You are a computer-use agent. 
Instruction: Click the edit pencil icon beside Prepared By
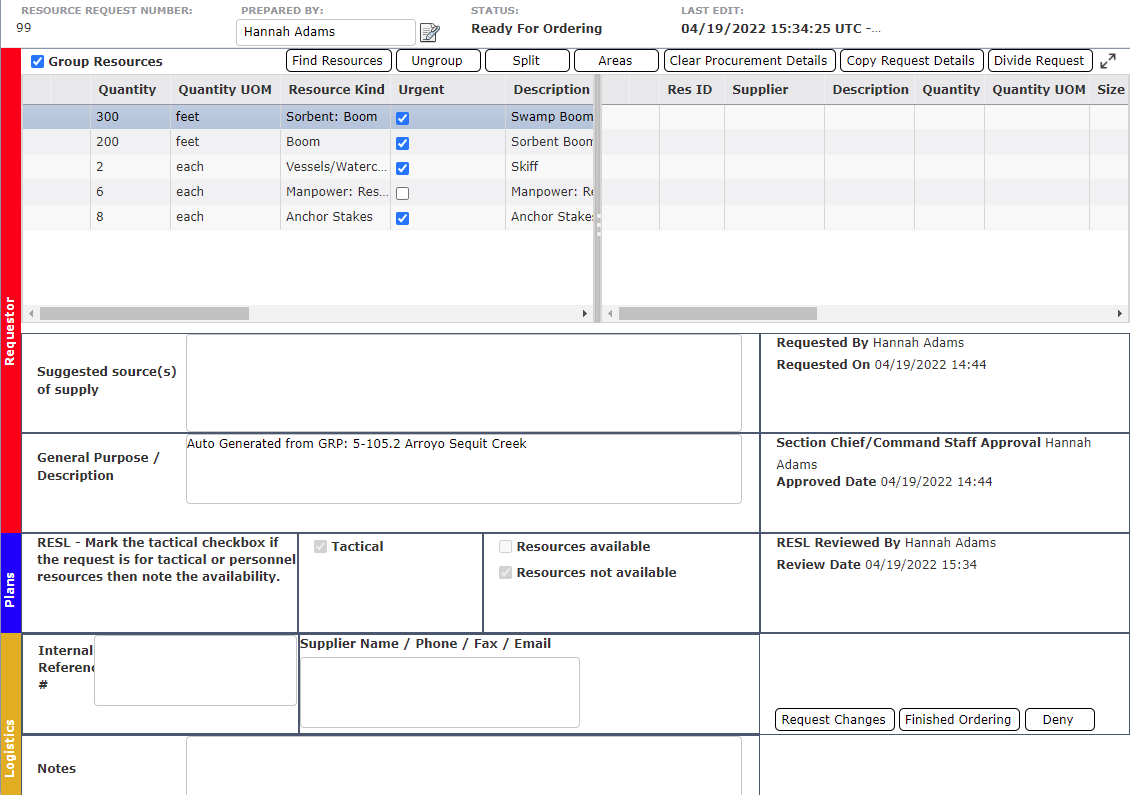[x=429, y=32]
